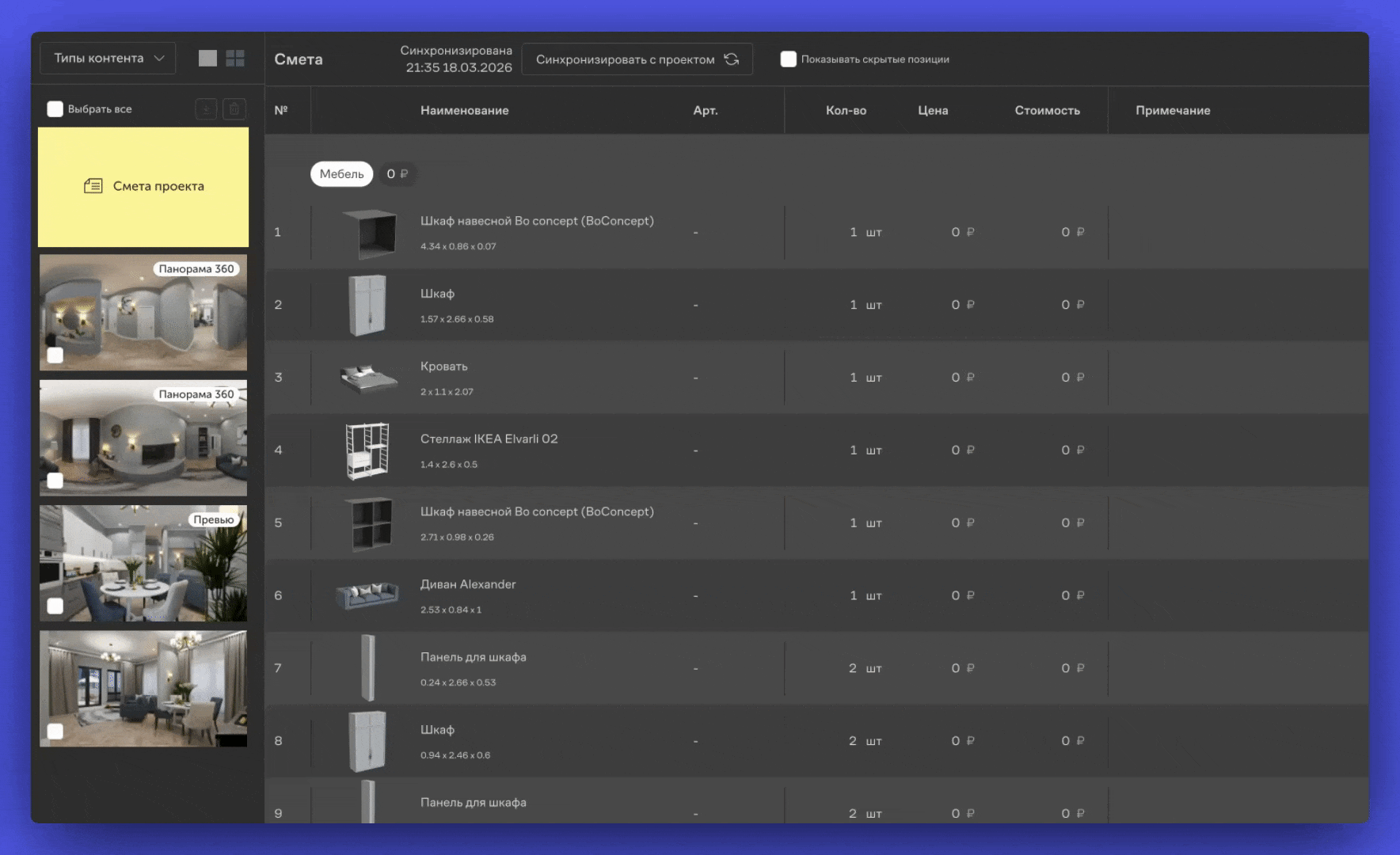Check the first Панорама 360 thumbnail checkbox
The image size is (1400, 855).
(55, 355)
